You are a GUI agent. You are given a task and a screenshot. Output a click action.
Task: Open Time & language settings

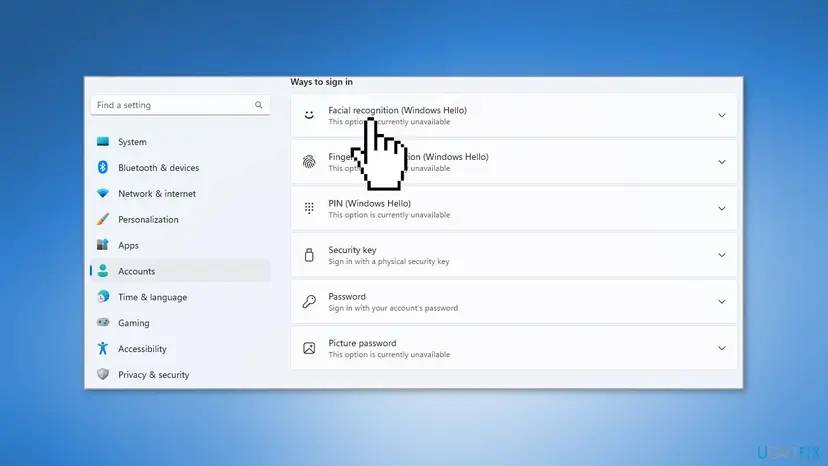[x=181, y=297]
